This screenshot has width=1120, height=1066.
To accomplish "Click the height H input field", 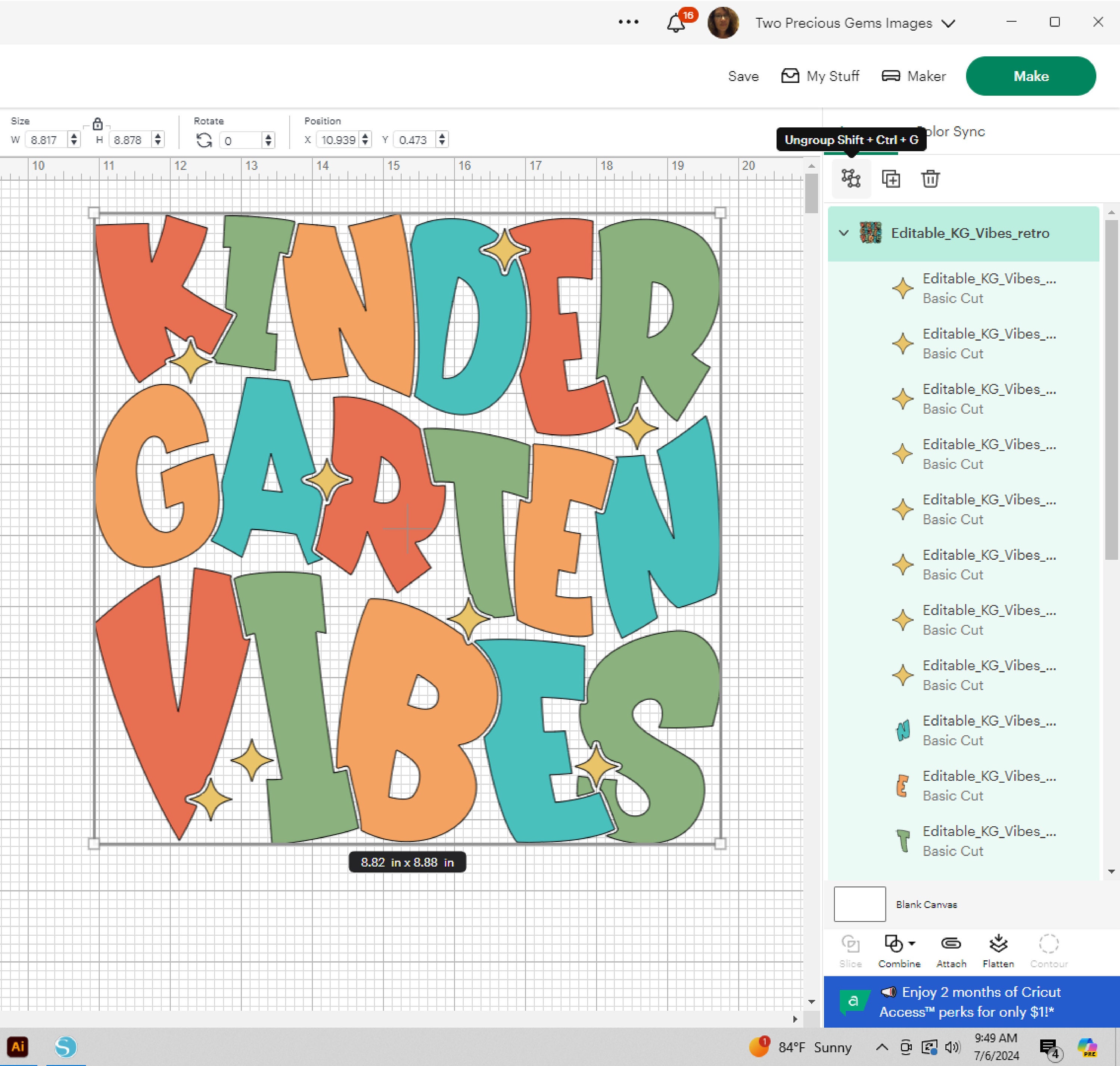I will (x=130, y=140).
